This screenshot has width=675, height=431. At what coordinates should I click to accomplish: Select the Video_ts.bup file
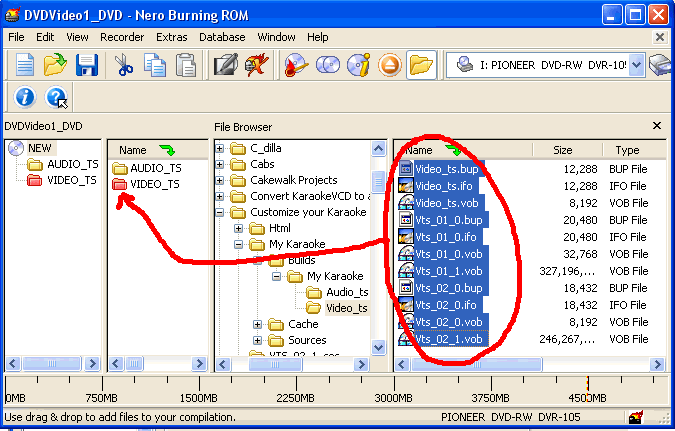click(446, 169)
